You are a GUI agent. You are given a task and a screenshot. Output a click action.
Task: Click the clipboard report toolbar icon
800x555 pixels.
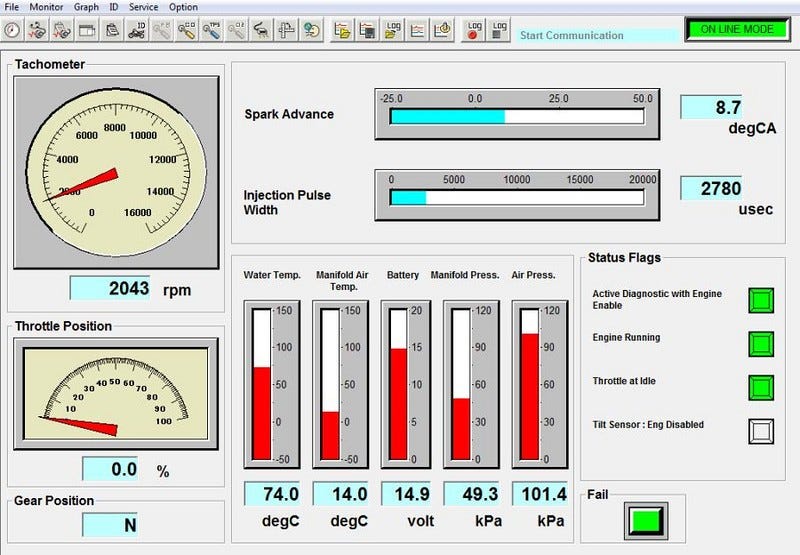(x=112, y=30)
